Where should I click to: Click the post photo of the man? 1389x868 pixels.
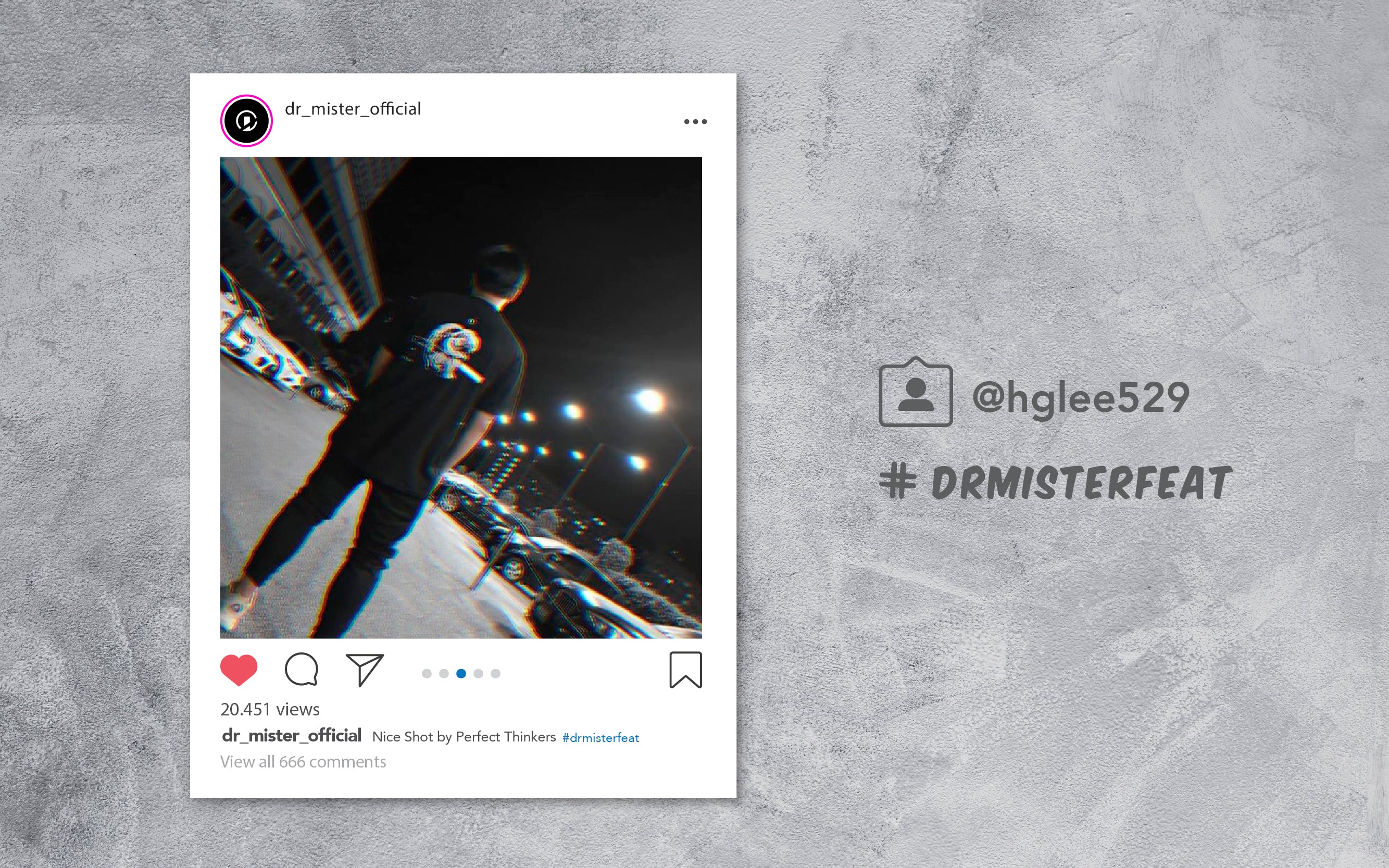461,397
